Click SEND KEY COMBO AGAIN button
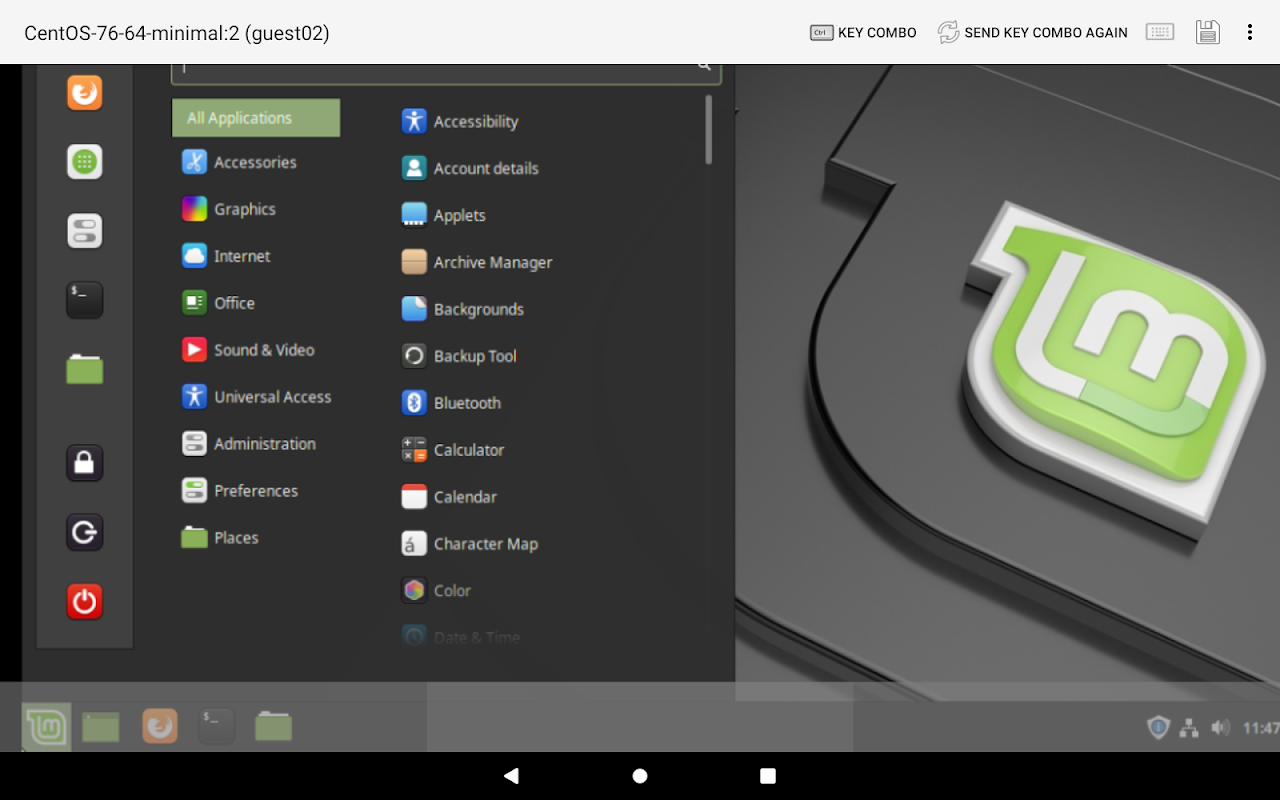Viewport: 1280px width, 800px height. (1033, 32)
